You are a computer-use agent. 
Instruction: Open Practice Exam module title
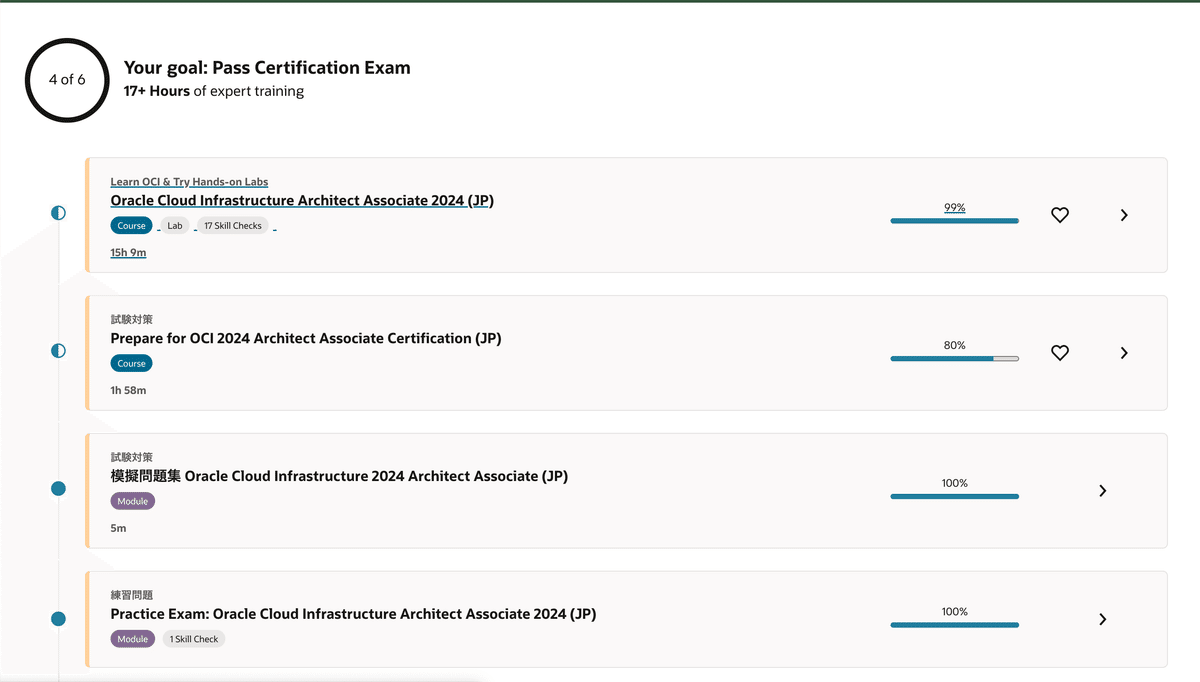coord(353,614)
